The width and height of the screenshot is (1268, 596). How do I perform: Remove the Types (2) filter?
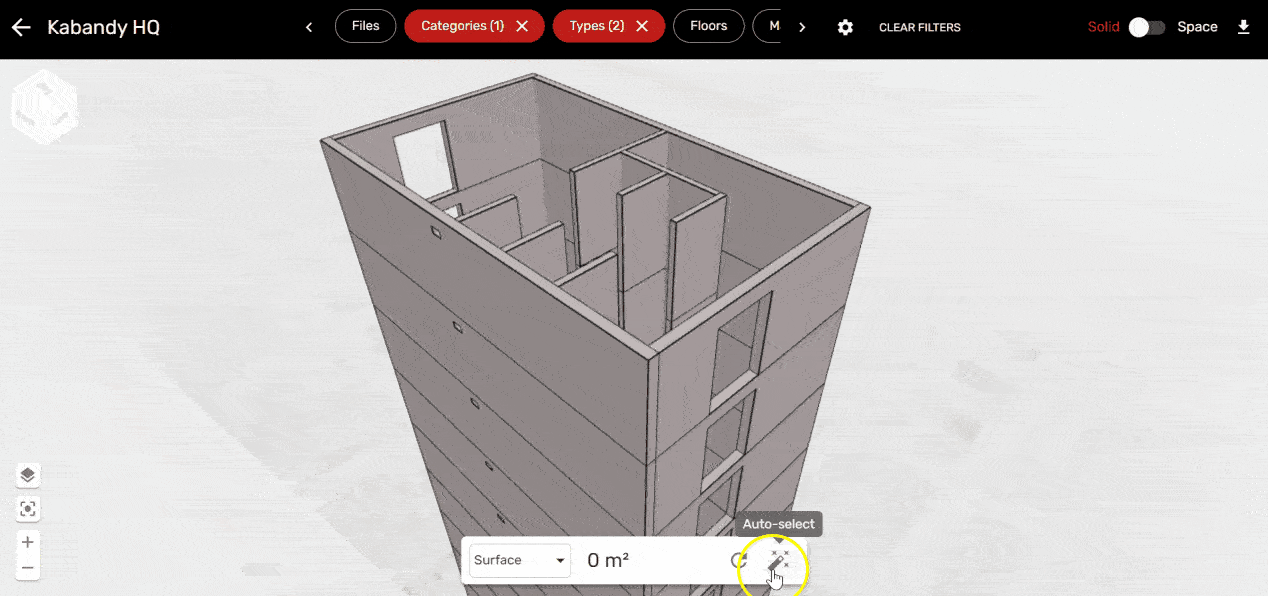pos(642,27)
